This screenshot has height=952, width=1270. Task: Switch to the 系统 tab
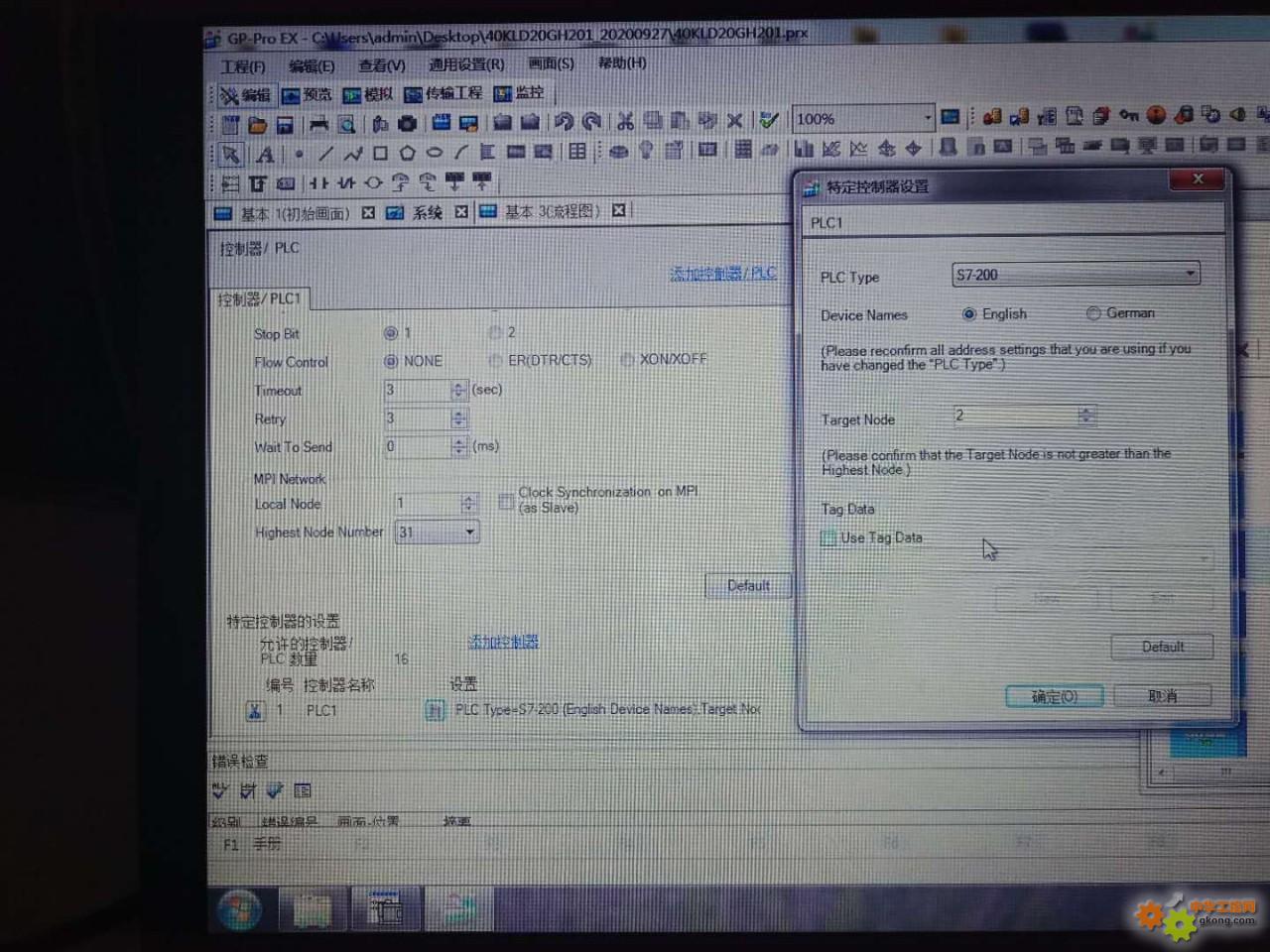(416, 213)
